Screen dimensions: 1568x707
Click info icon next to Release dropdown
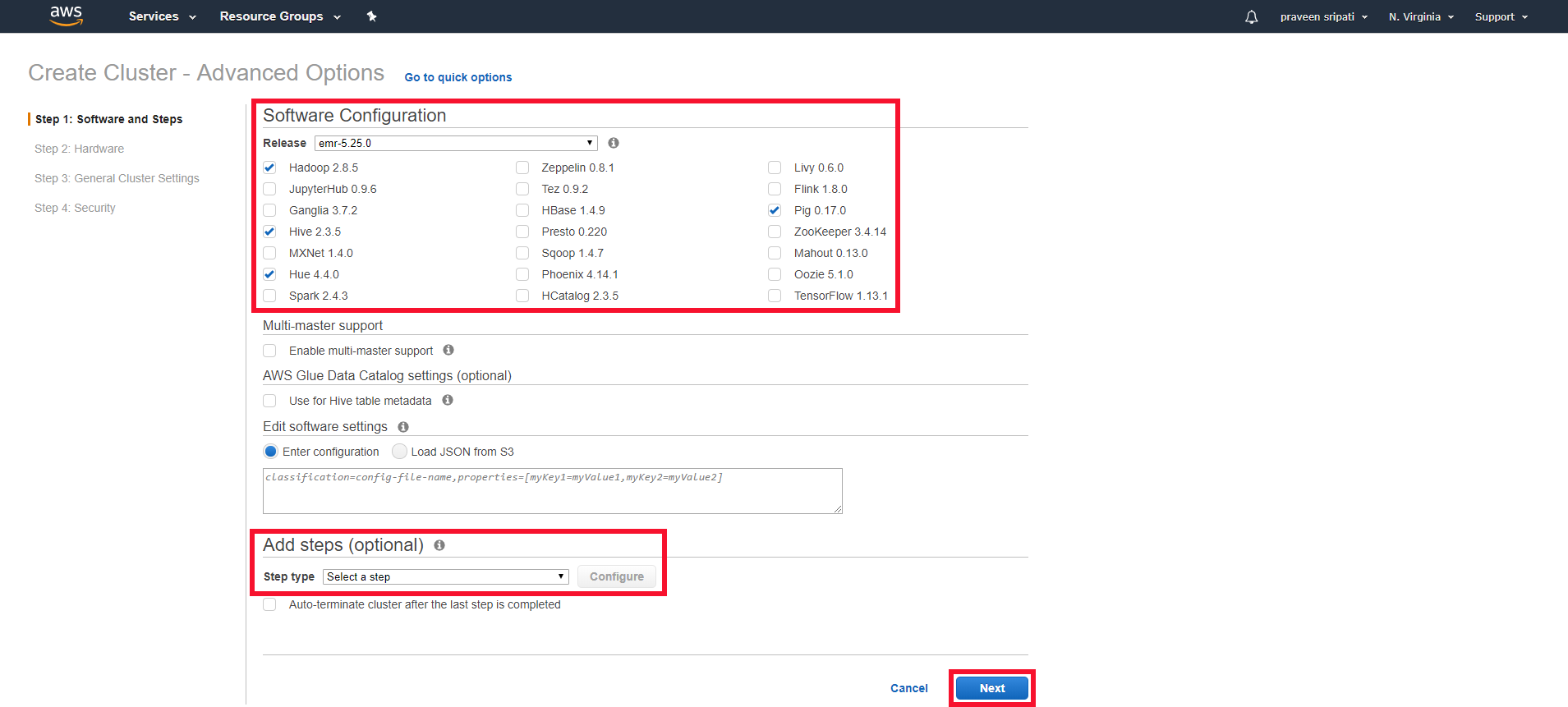[614, 143]
